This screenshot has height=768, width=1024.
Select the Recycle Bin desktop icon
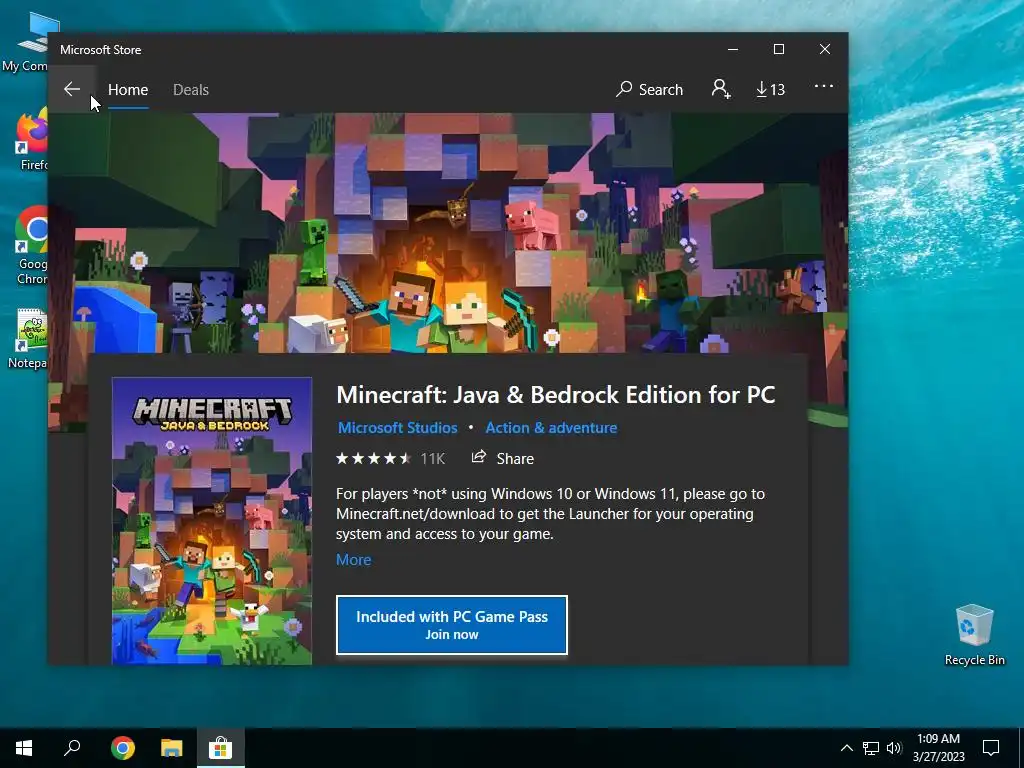coord(974,635)
